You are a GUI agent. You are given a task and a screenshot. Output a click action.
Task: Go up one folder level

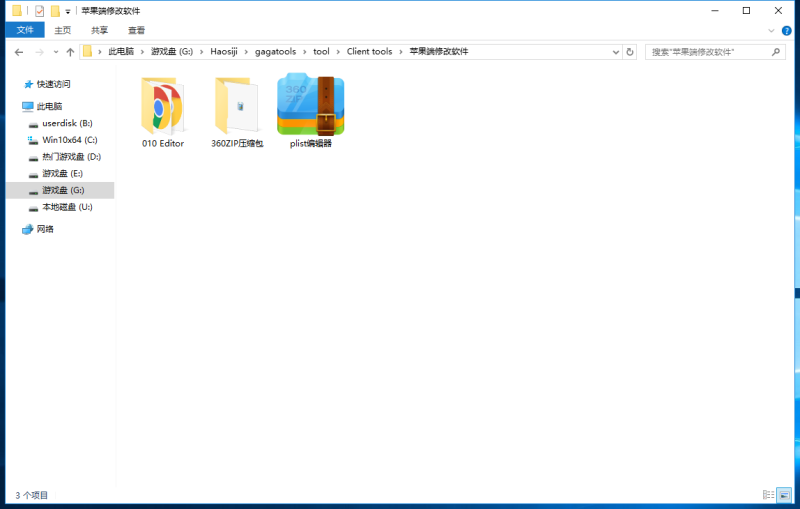[x=70, y=52]
